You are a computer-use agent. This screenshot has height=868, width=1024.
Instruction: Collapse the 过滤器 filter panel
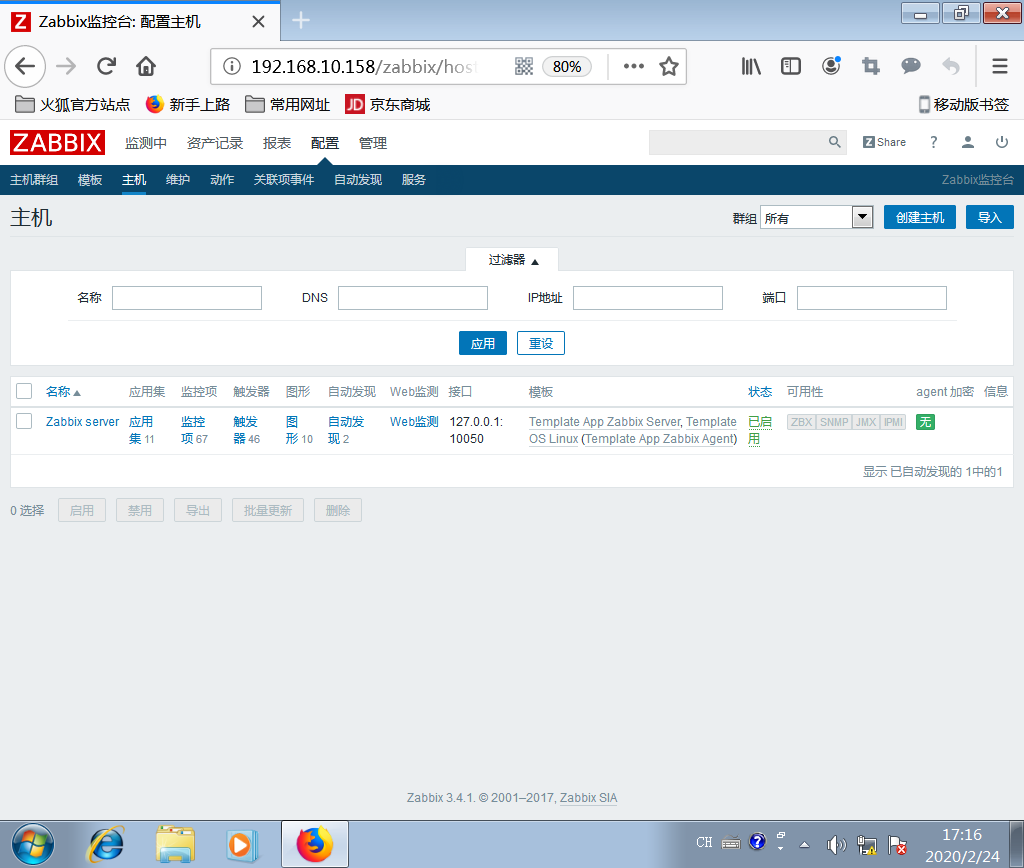coord(513,260)
